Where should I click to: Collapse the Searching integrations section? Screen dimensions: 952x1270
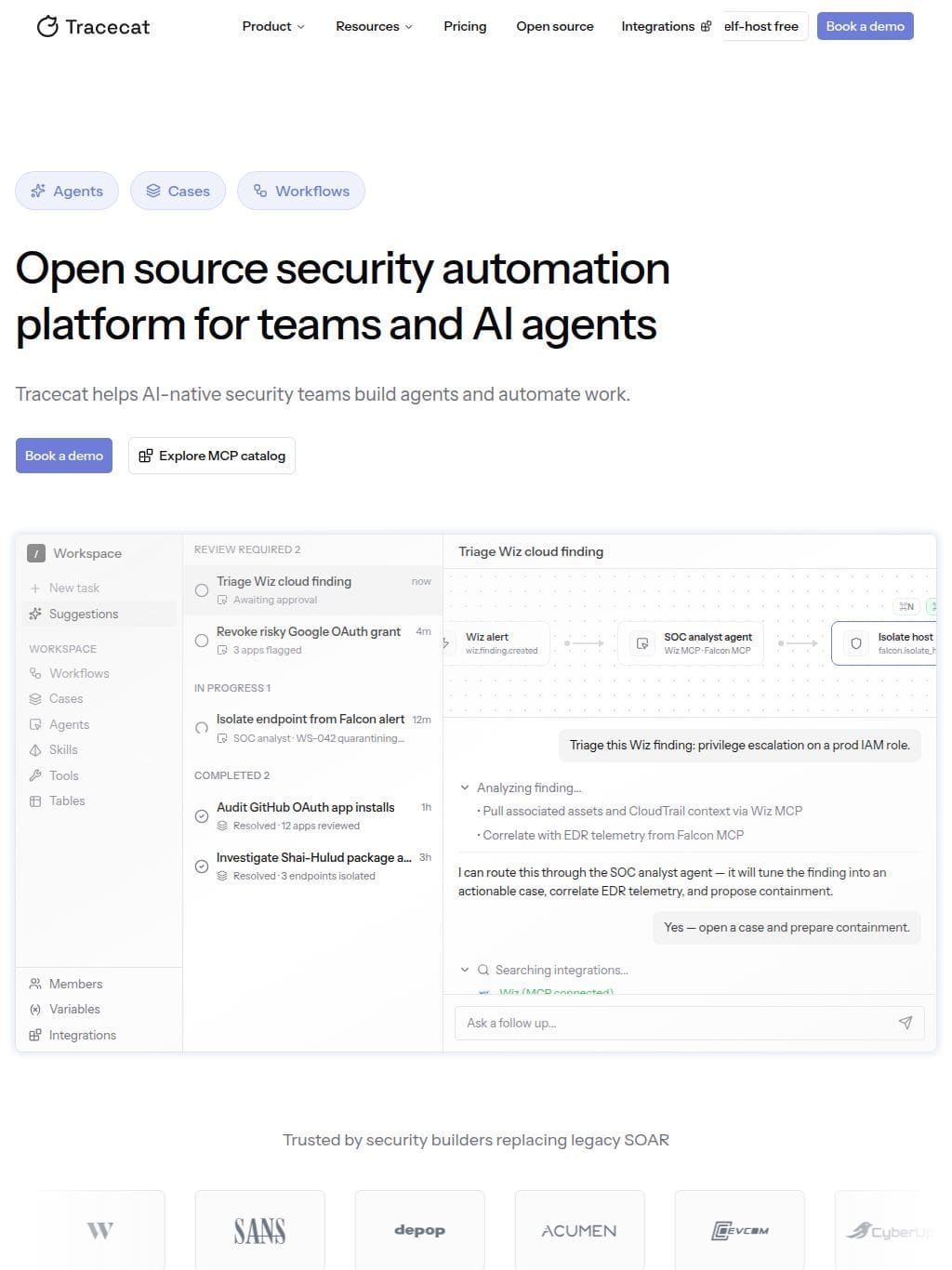click(x=465, y=970)
